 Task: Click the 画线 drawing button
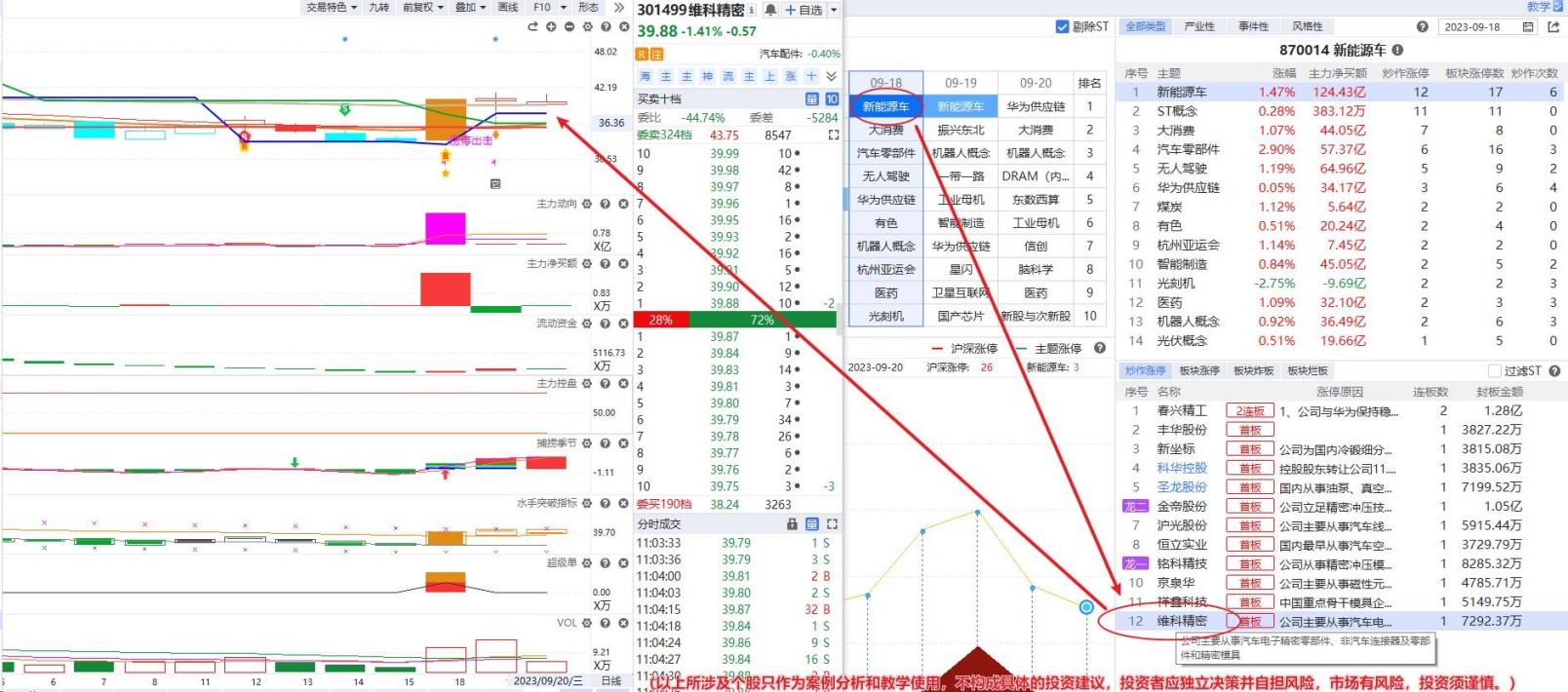click(x=508, y=7)
